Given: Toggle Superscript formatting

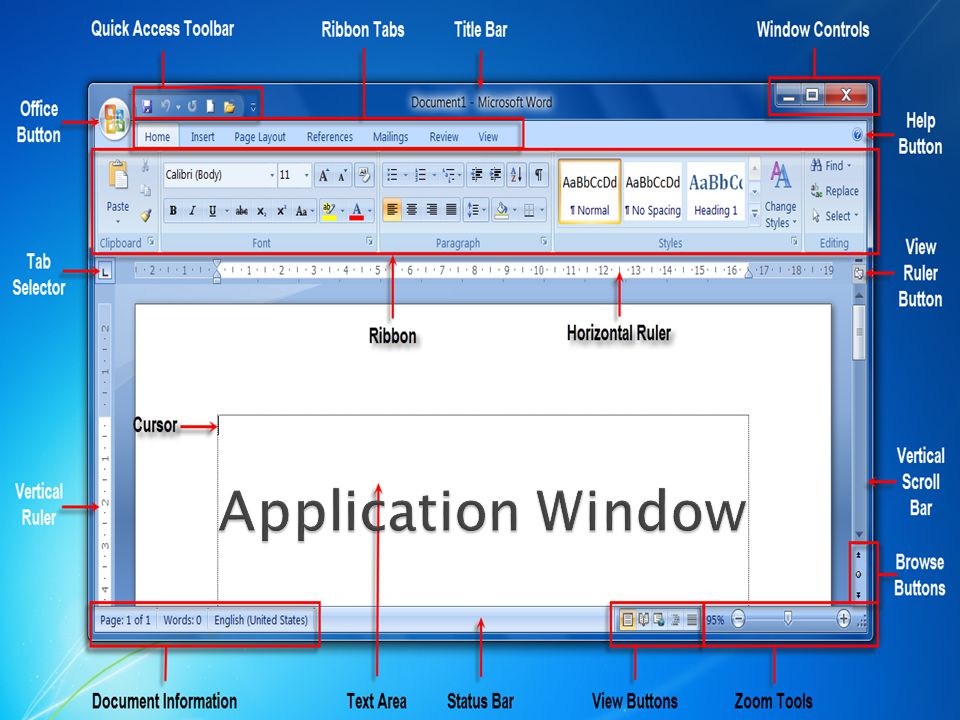Looking at the screenshot, I should (281, 211).
